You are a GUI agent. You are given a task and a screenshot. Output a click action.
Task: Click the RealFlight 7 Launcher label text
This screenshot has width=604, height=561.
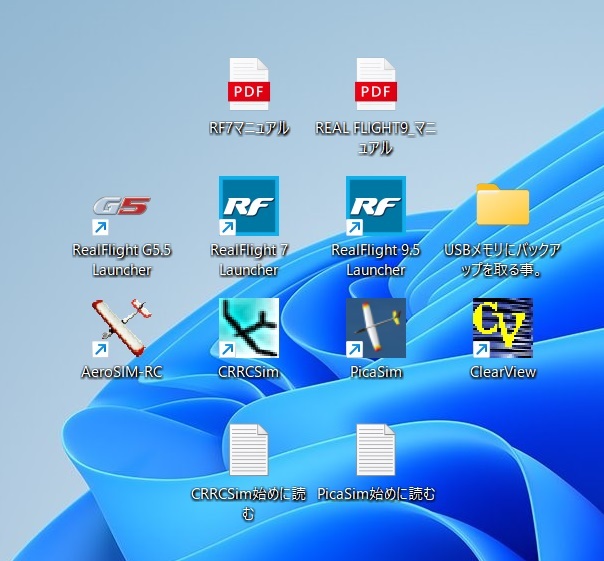(249, 260)
